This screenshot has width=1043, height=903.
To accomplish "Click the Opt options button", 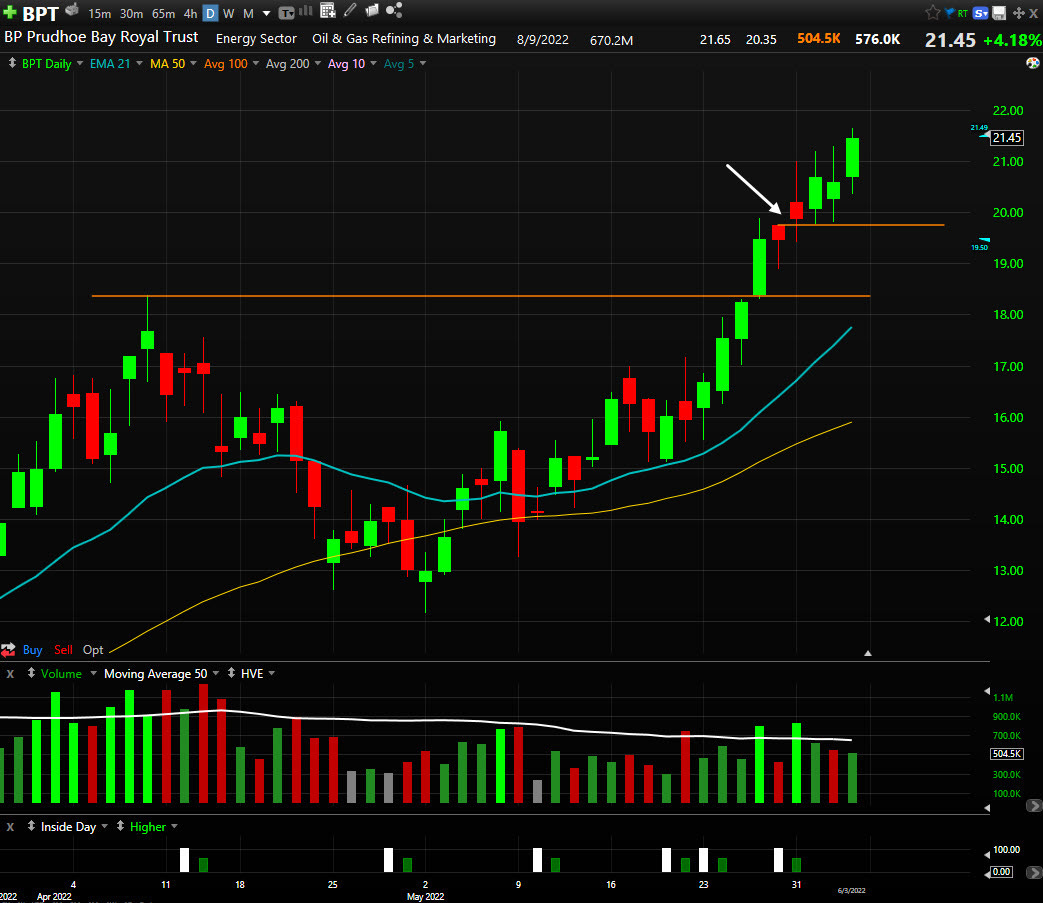I will point(93,650).
